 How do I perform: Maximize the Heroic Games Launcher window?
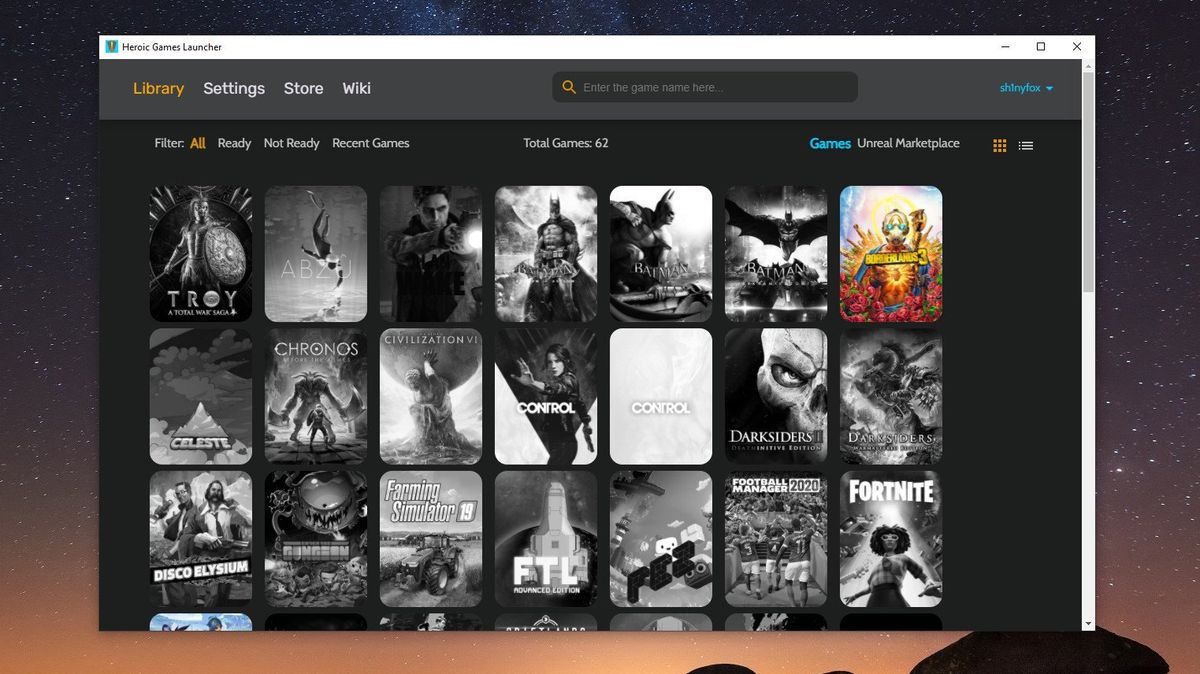[1041, 47]
